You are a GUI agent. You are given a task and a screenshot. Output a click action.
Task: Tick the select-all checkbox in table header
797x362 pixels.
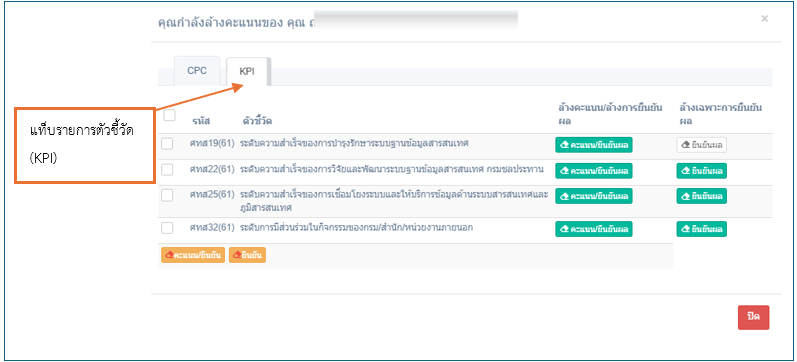[x=169, y=115]
